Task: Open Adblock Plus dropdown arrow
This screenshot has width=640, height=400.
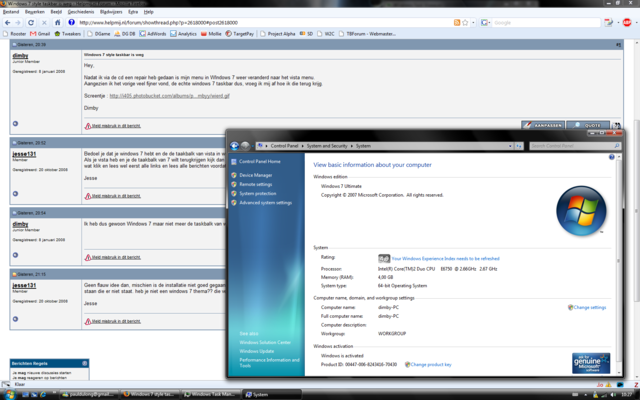Action: click(635, 23)
